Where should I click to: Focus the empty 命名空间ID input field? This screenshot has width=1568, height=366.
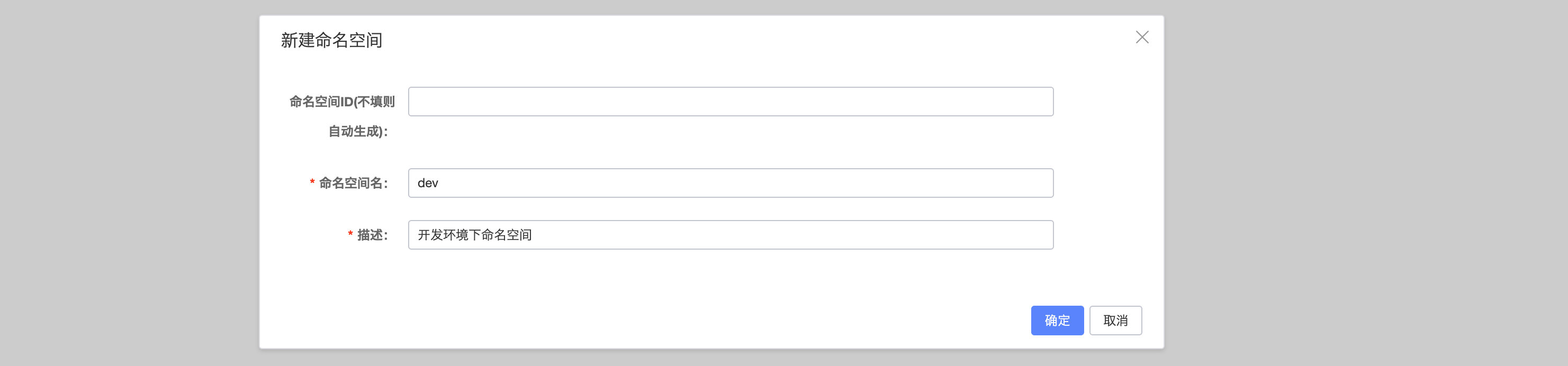[731, 102]
